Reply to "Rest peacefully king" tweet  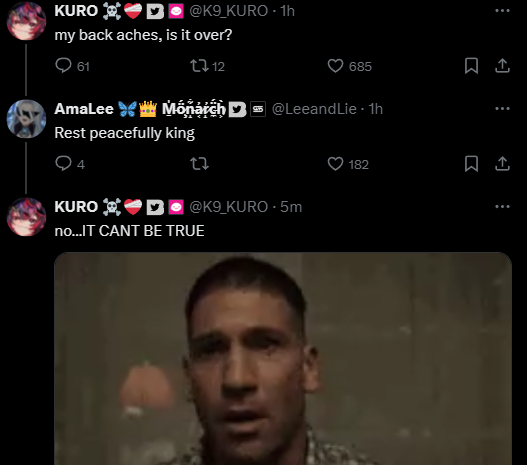[x=63, y=164]
